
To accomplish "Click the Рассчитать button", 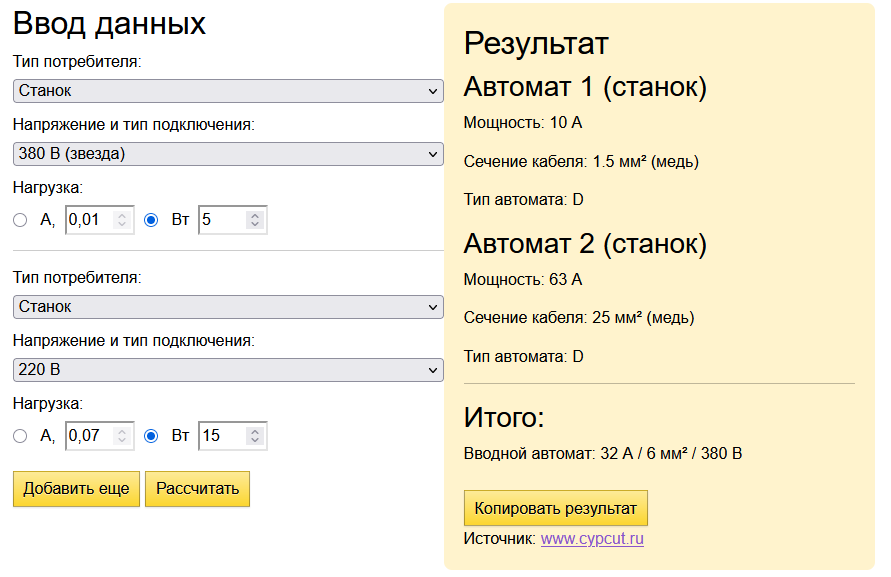I will [197, 489].
